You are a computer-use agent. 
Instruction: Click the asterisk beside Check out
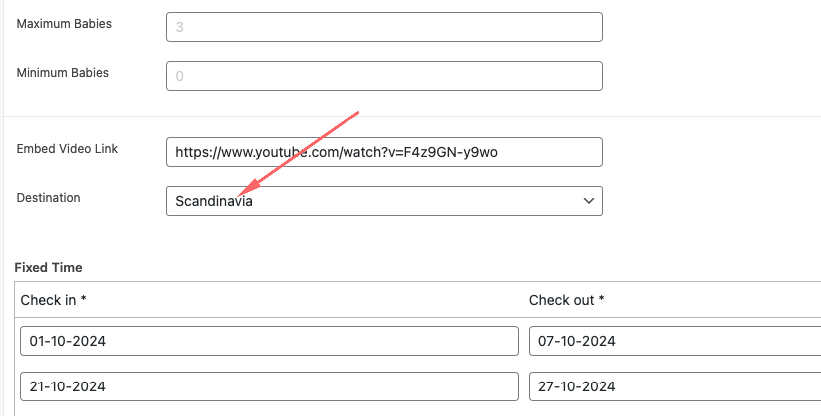point(601,298)
